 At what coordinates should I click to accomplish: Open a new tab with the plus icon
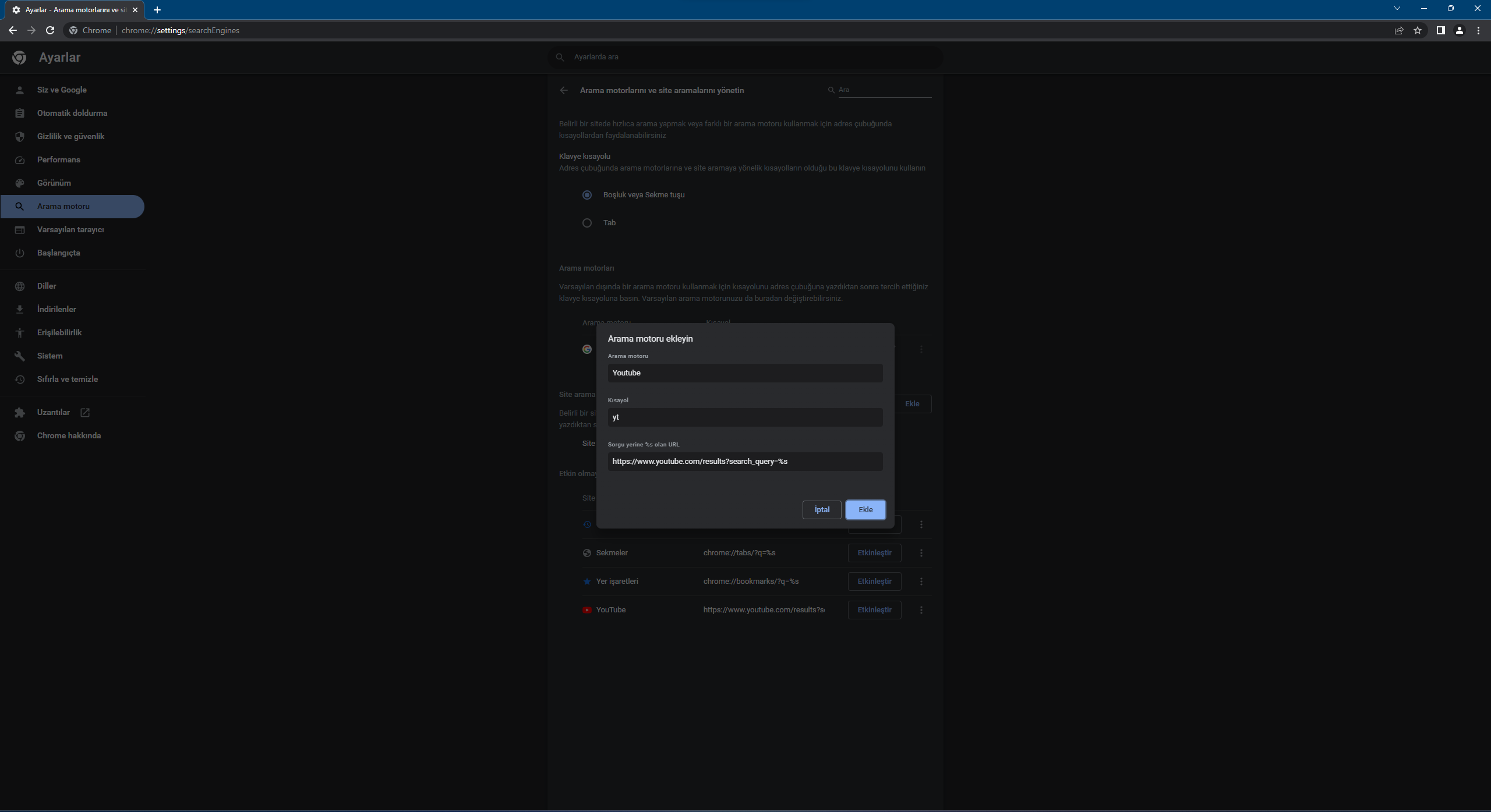click(157, 10)
